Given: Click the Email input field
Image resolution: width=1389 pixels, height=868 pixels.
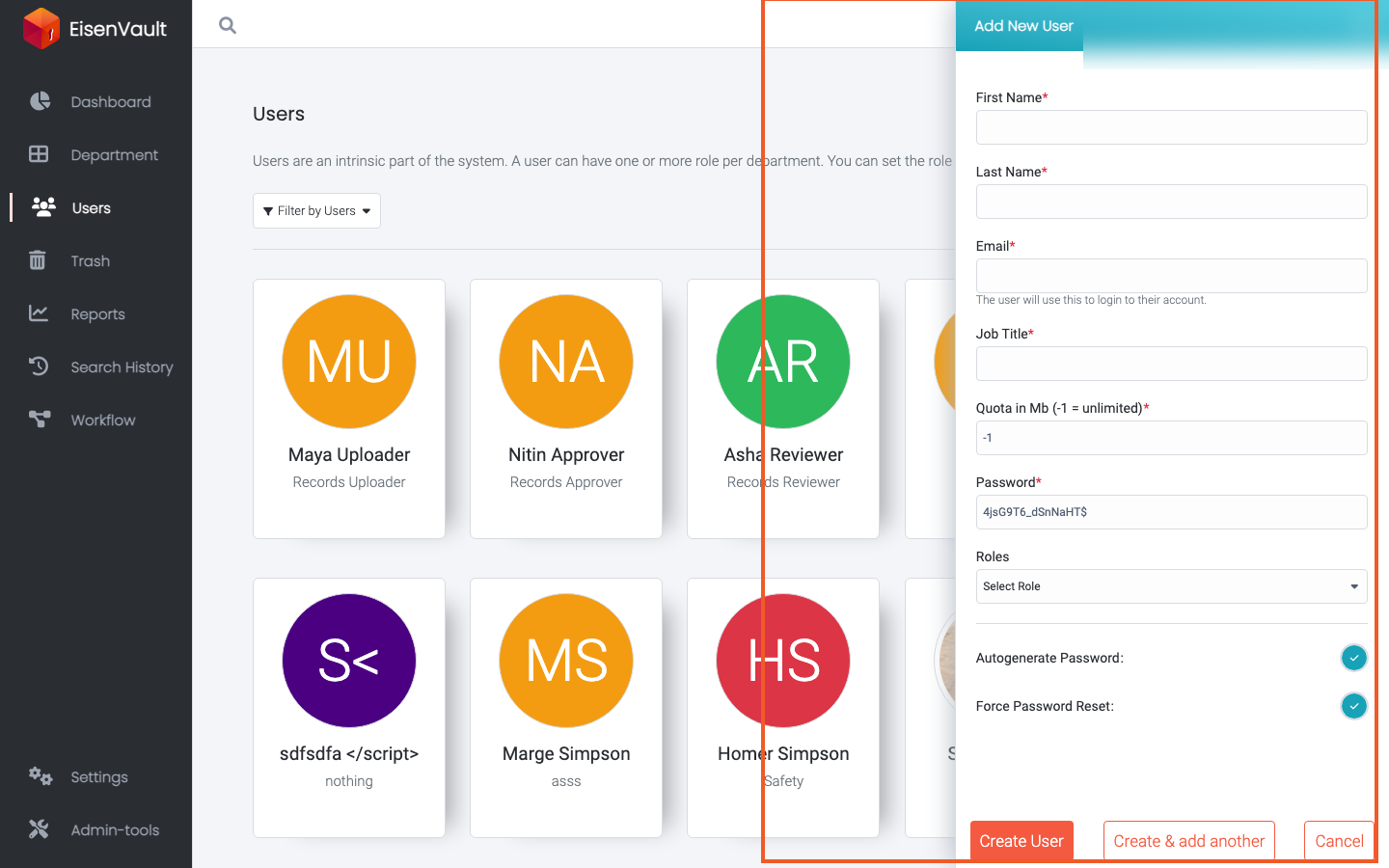Looking at the screenshot, I should (x=1171, y=276).
